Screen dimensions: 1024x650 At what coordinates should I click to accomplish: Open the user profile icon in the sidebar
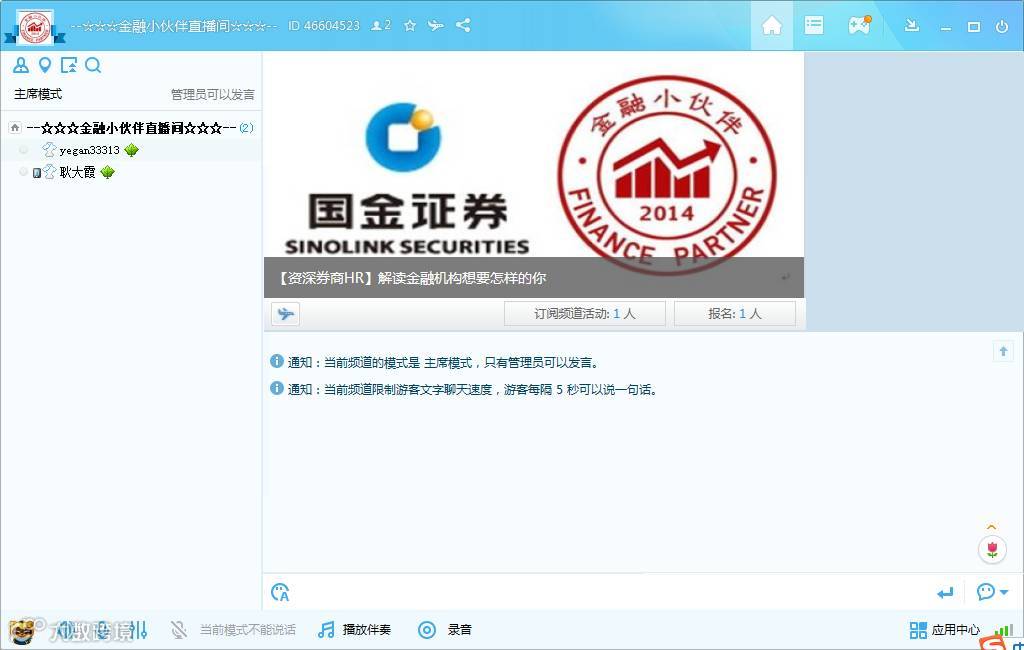coord(20,65)
